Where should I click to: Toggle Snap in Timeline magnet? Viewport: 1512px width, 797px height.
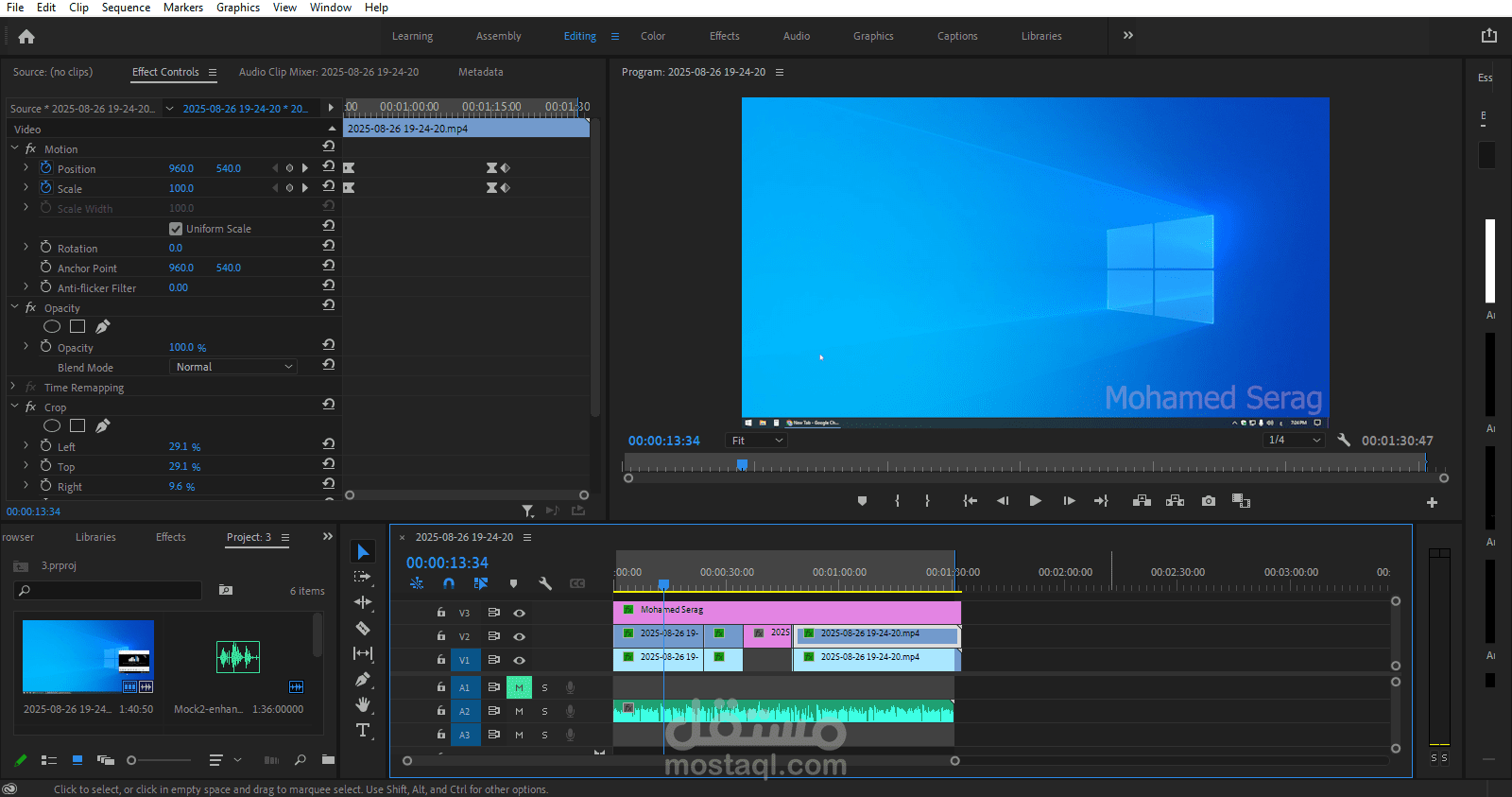[449, 583]
